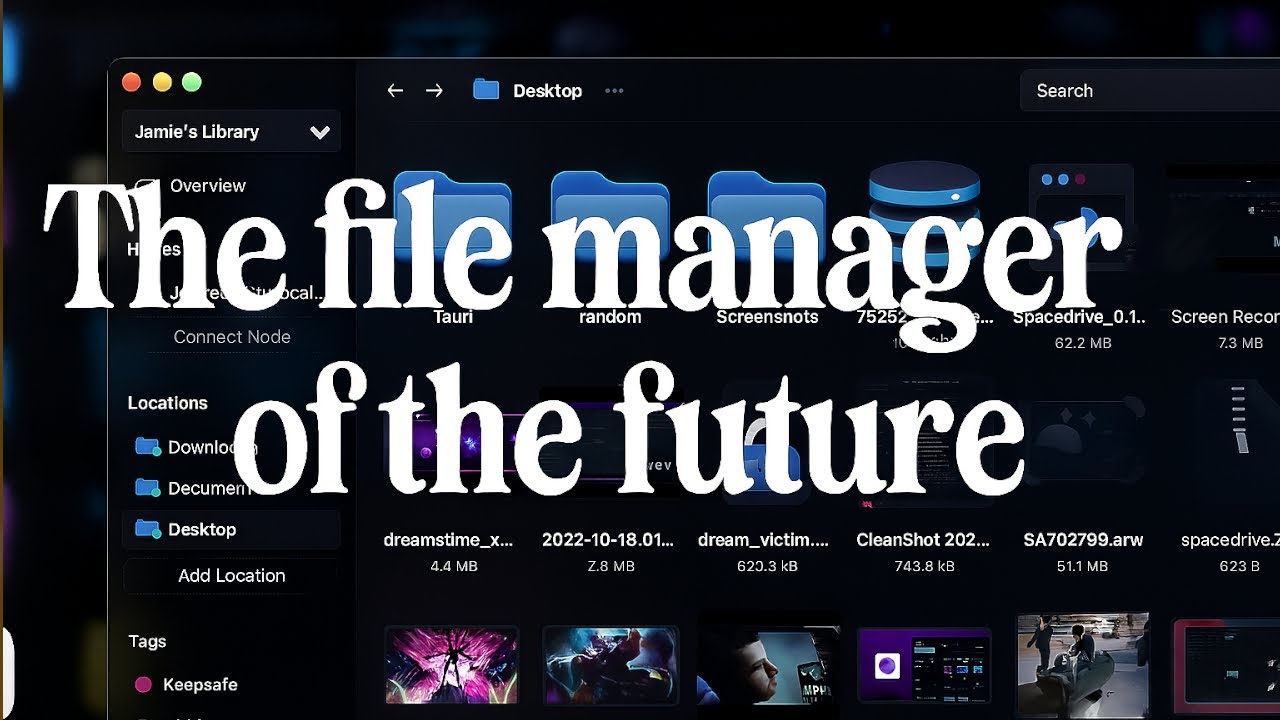This screenshot has width=1280, height=720.
Task: Go back with the left arrow
Action: click(395, 91)
